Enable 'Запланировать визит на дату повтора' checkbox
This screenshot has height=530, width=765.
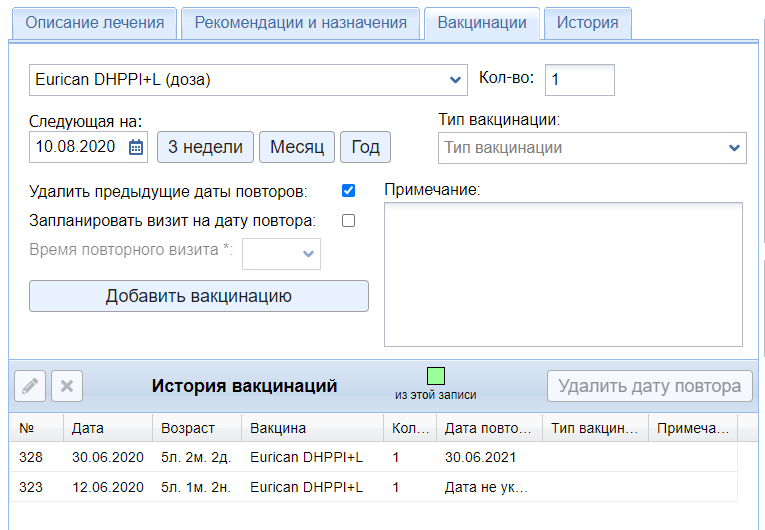(348, 221)
